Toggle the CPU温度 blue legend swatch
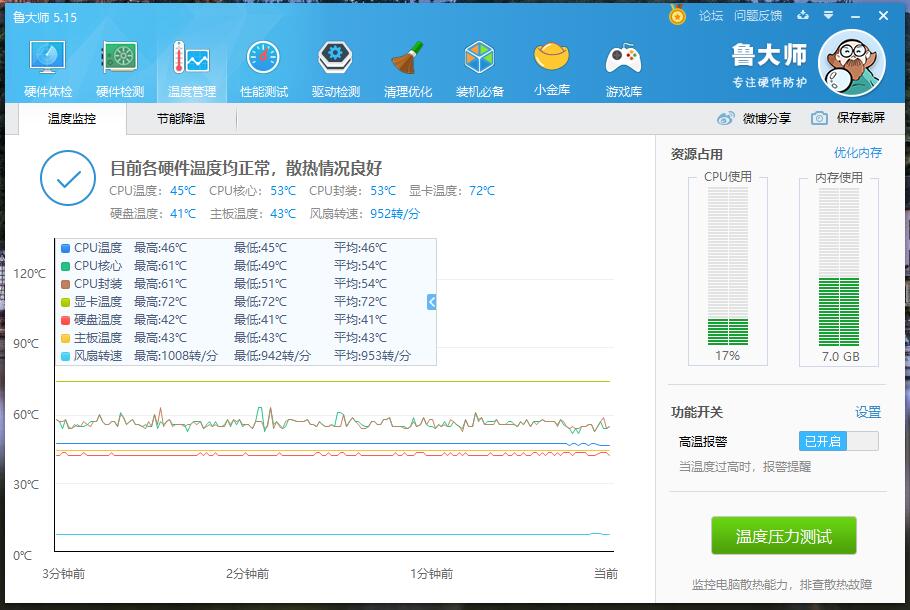 click(x=66, y=248)
